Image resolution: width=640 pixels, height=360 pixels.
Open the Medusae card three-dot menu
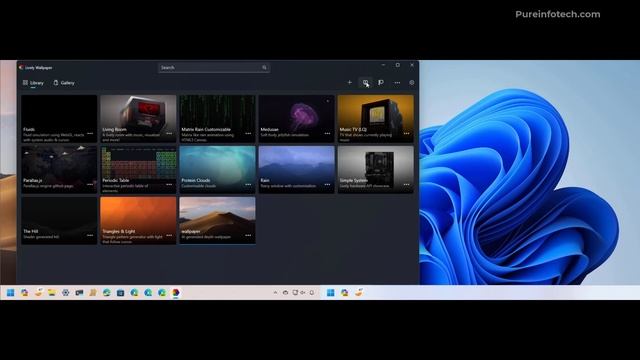coord(327,133)
